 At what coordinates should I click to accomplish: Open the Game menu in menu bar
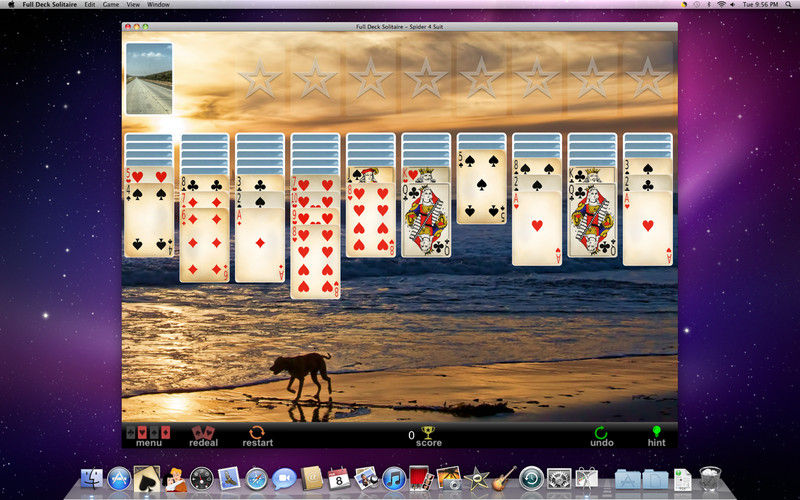coord(111,5)
